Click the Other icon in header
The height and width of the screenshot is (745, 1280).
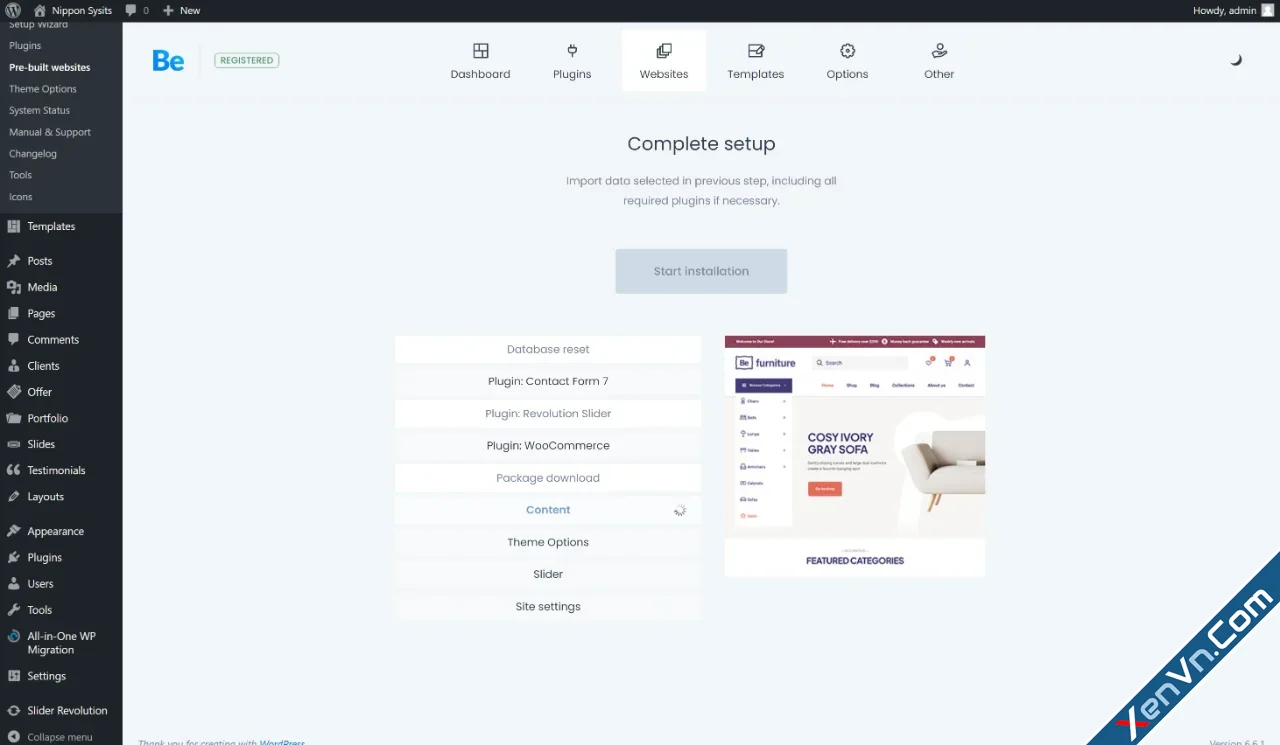(x=939, y=51)
